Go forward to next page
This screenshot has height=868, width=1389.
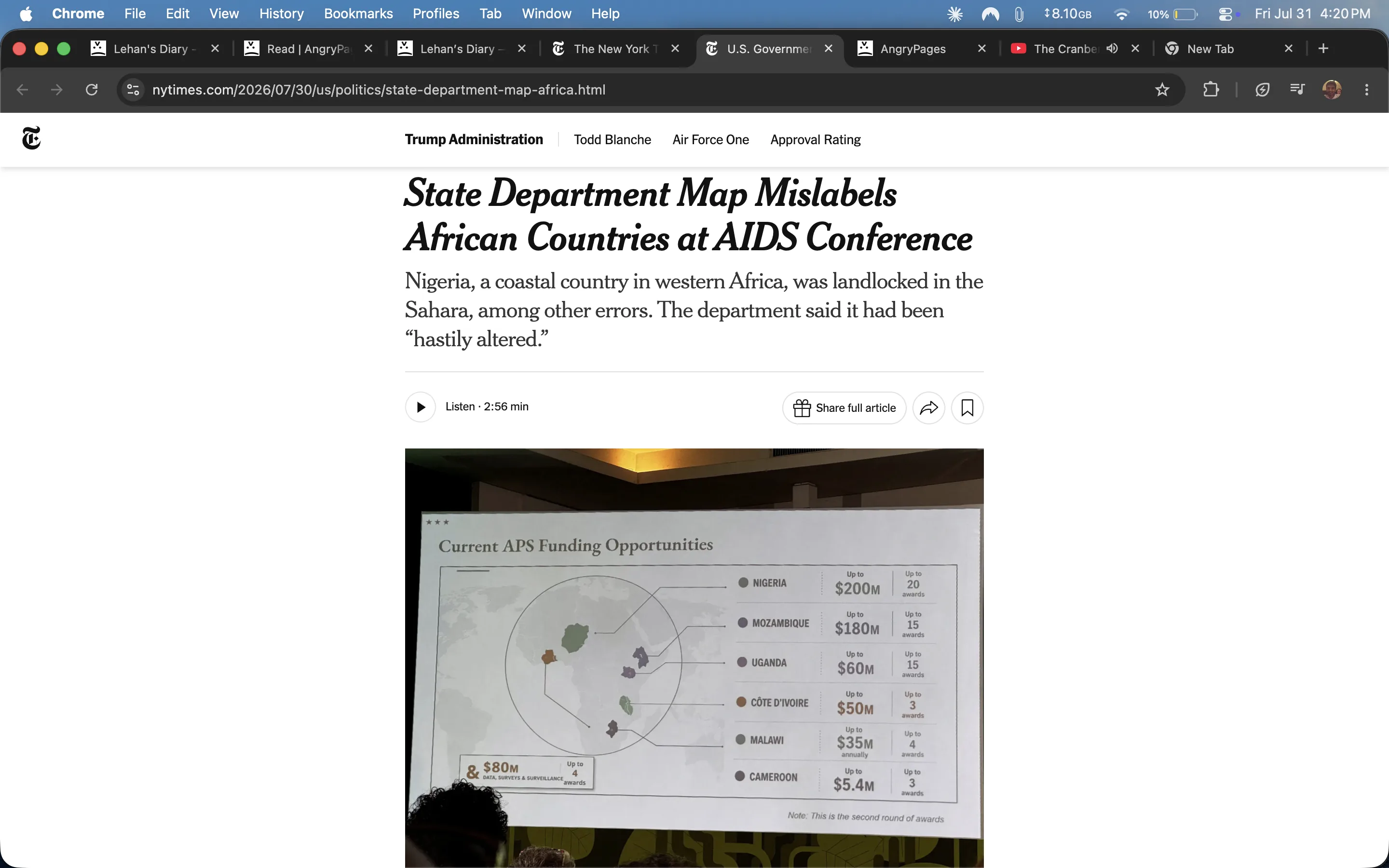coord(57,90)
